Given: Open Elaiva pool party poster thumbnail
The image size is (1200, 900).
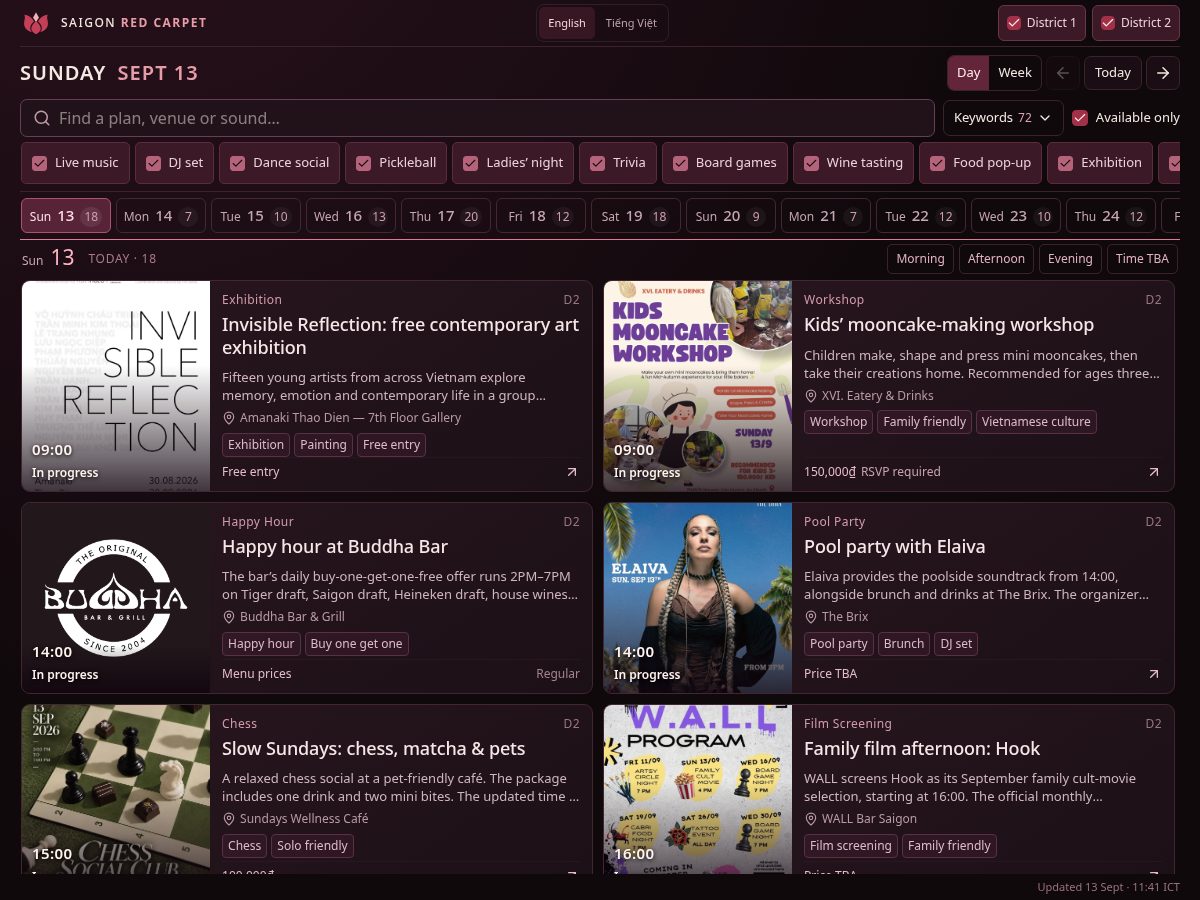Looking at the screenshot, I should click(698, 598).
